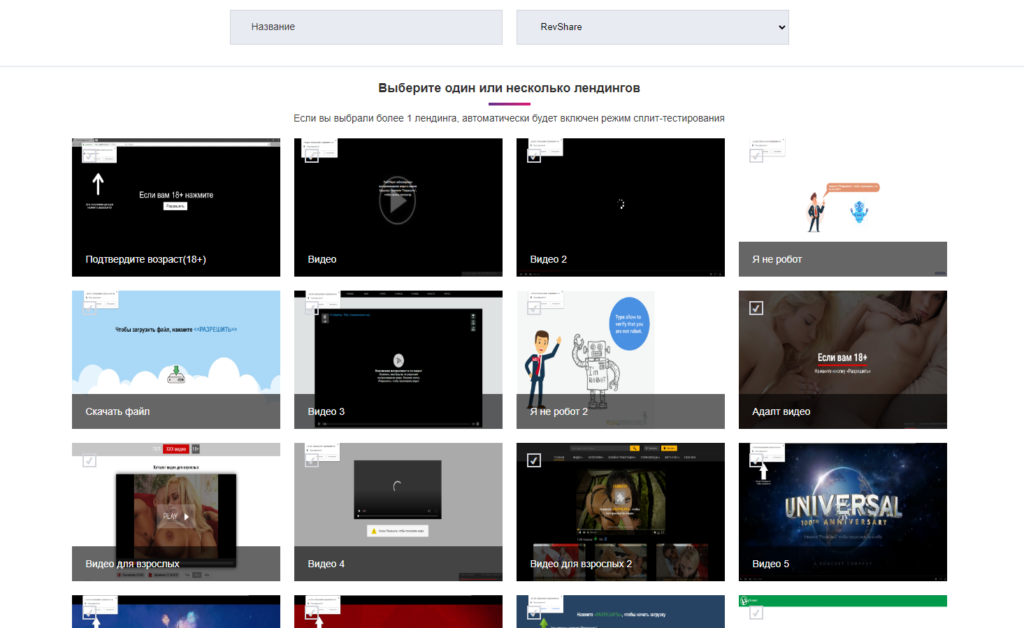Toggle the checkbox on the Видео для взрослых landing

[x=89, y=461]
